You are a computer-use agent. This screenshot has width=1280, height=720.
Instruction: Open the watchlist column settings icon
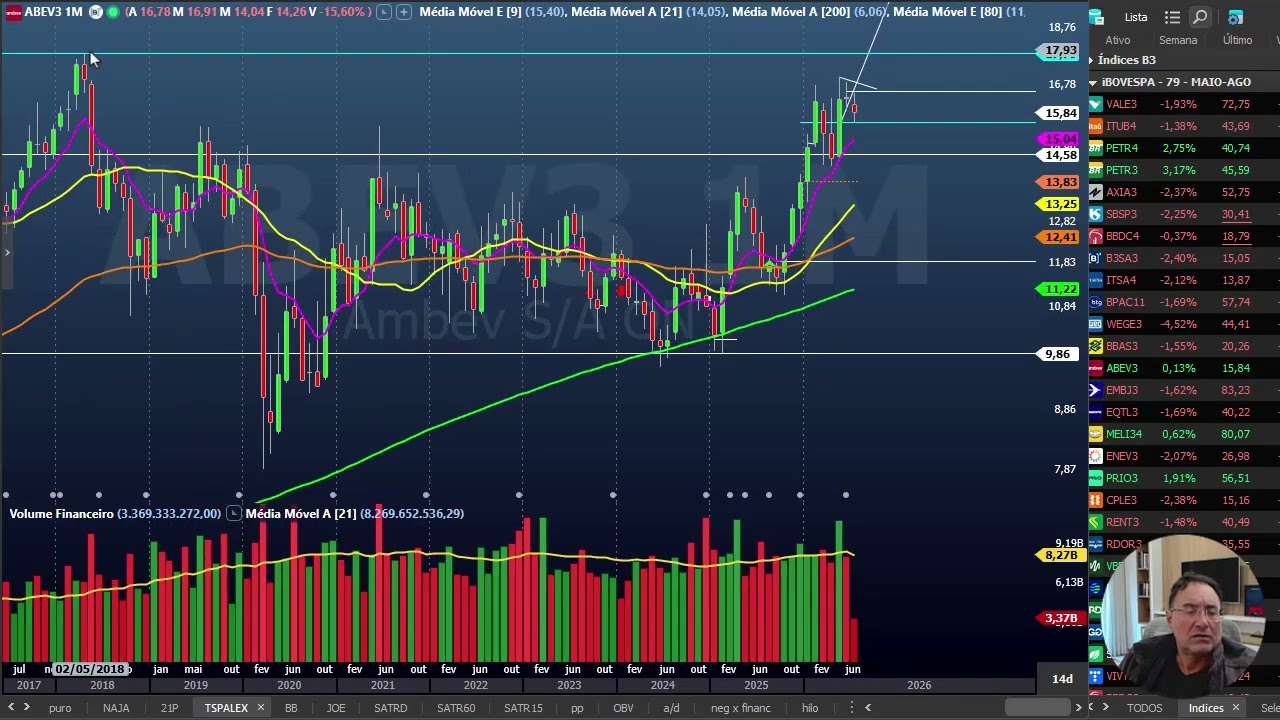[x=1236, y=17]
